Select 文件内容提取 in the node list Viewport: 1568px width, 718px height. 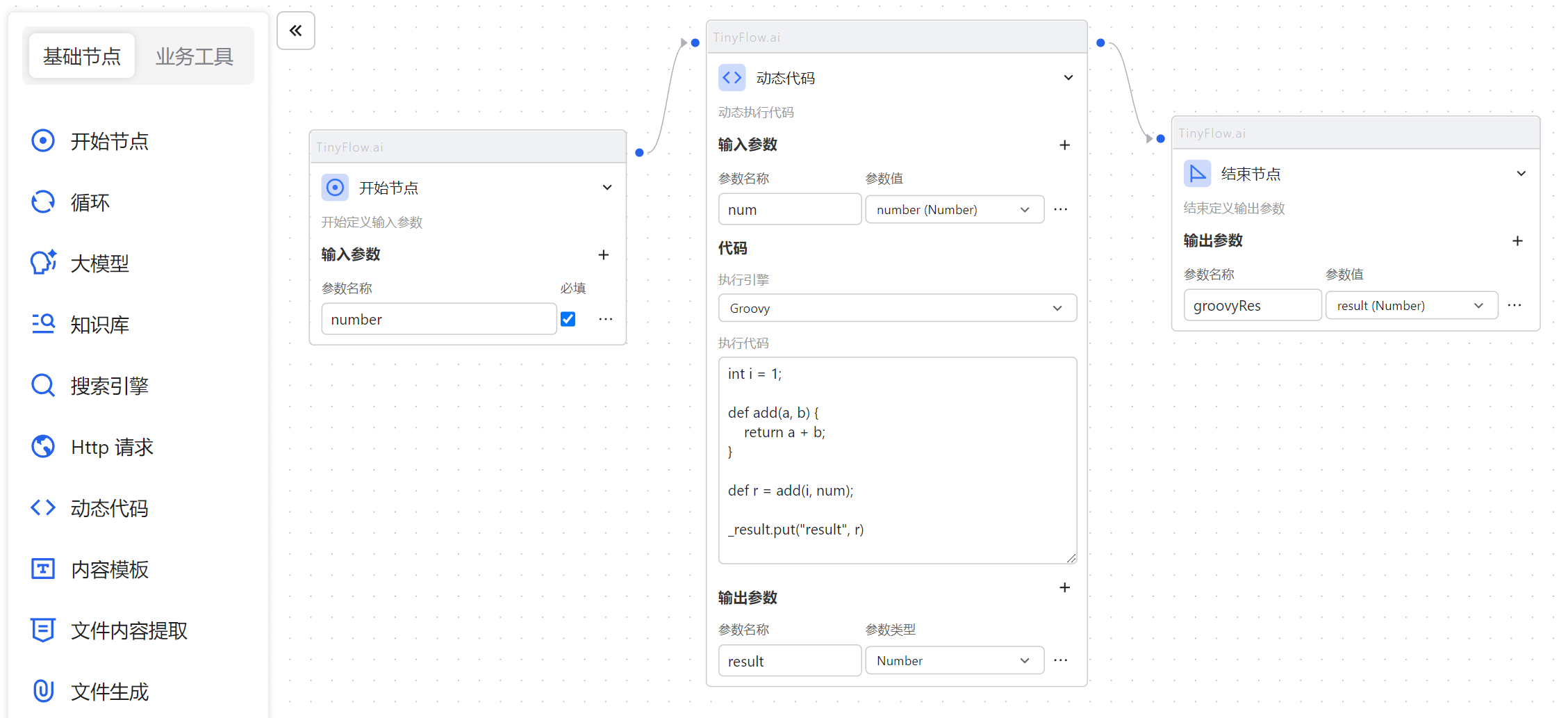(x=129, y=630)
